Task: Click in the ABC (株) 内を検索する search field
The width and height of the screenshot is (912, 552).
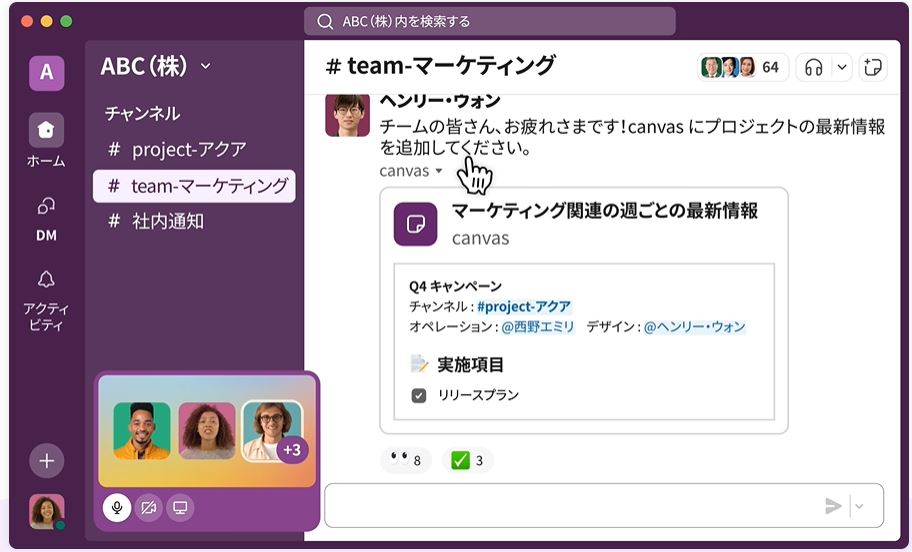Action: click(x=490, y=22)
